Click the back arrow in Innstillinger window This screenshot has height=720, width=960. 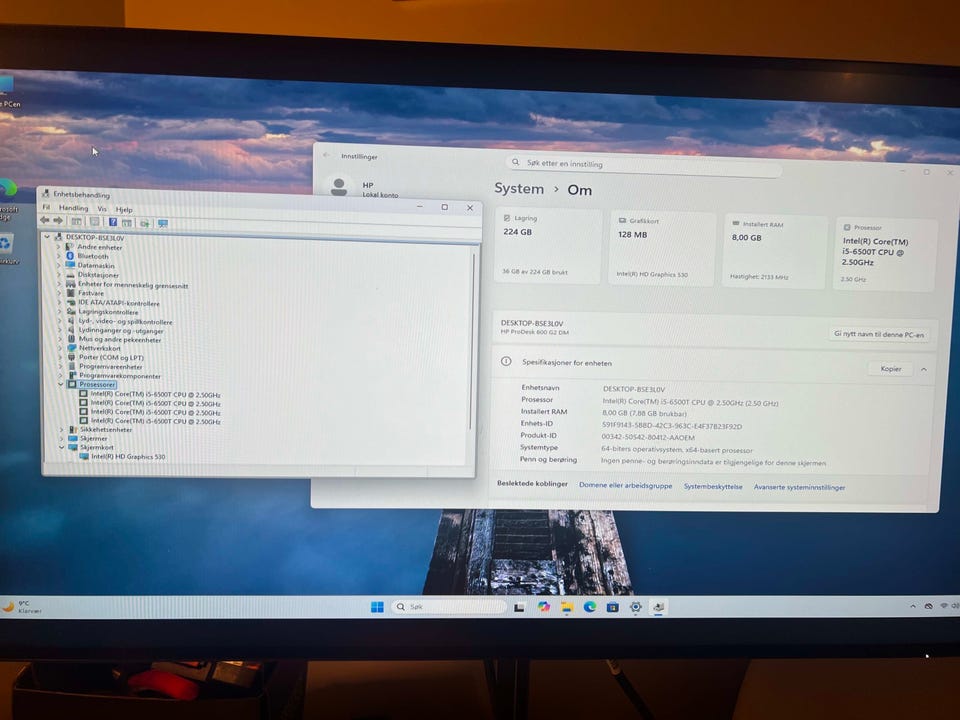click(x=326, y=155)
